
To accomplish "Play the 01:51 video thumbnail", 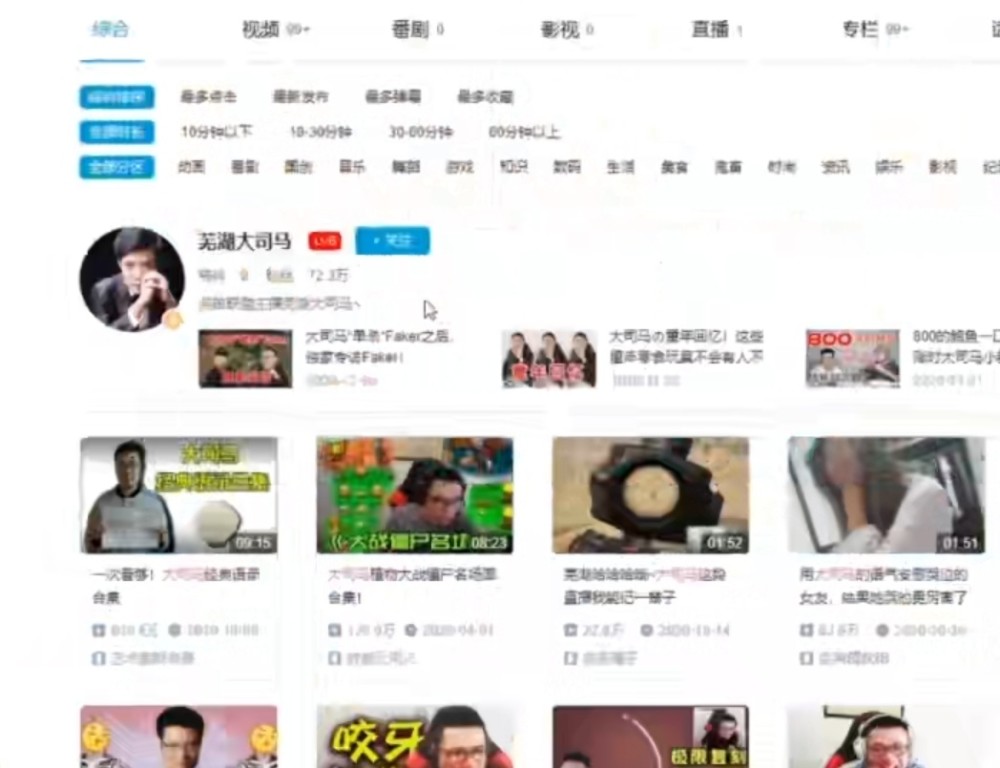I will point(887,495).
